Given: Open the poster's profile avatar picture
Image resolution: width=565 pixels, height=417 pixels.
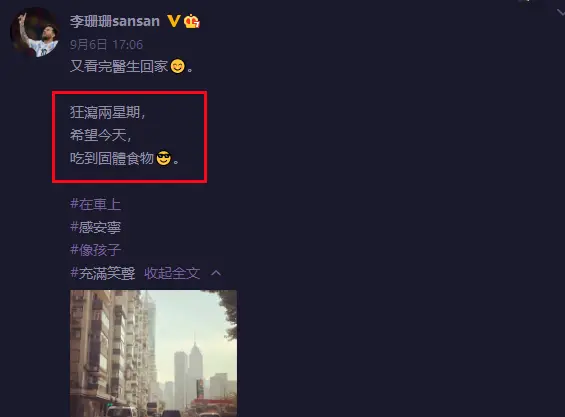Looking at the screenshot, I should (35, 32).
